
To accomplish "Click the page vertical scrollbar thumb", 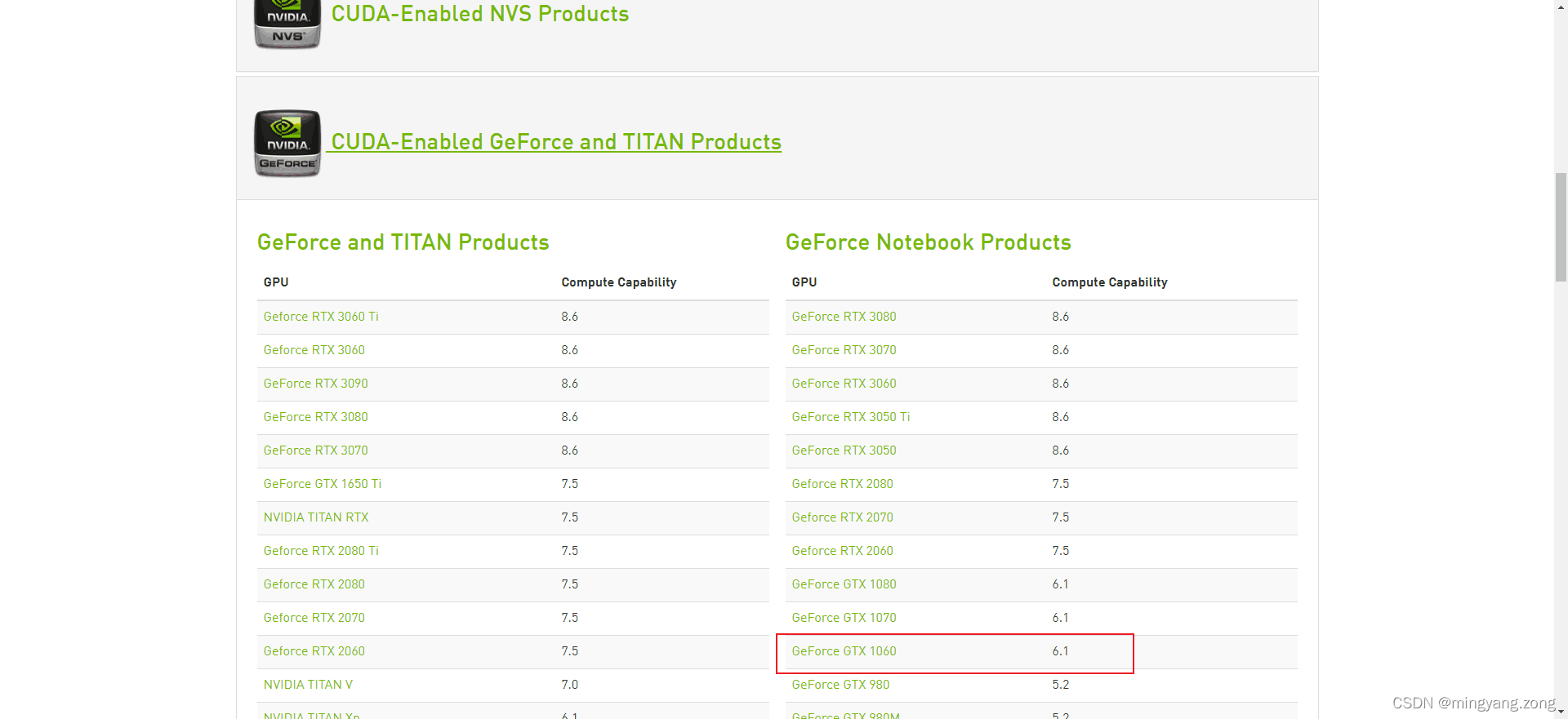I will point(1561,227).
